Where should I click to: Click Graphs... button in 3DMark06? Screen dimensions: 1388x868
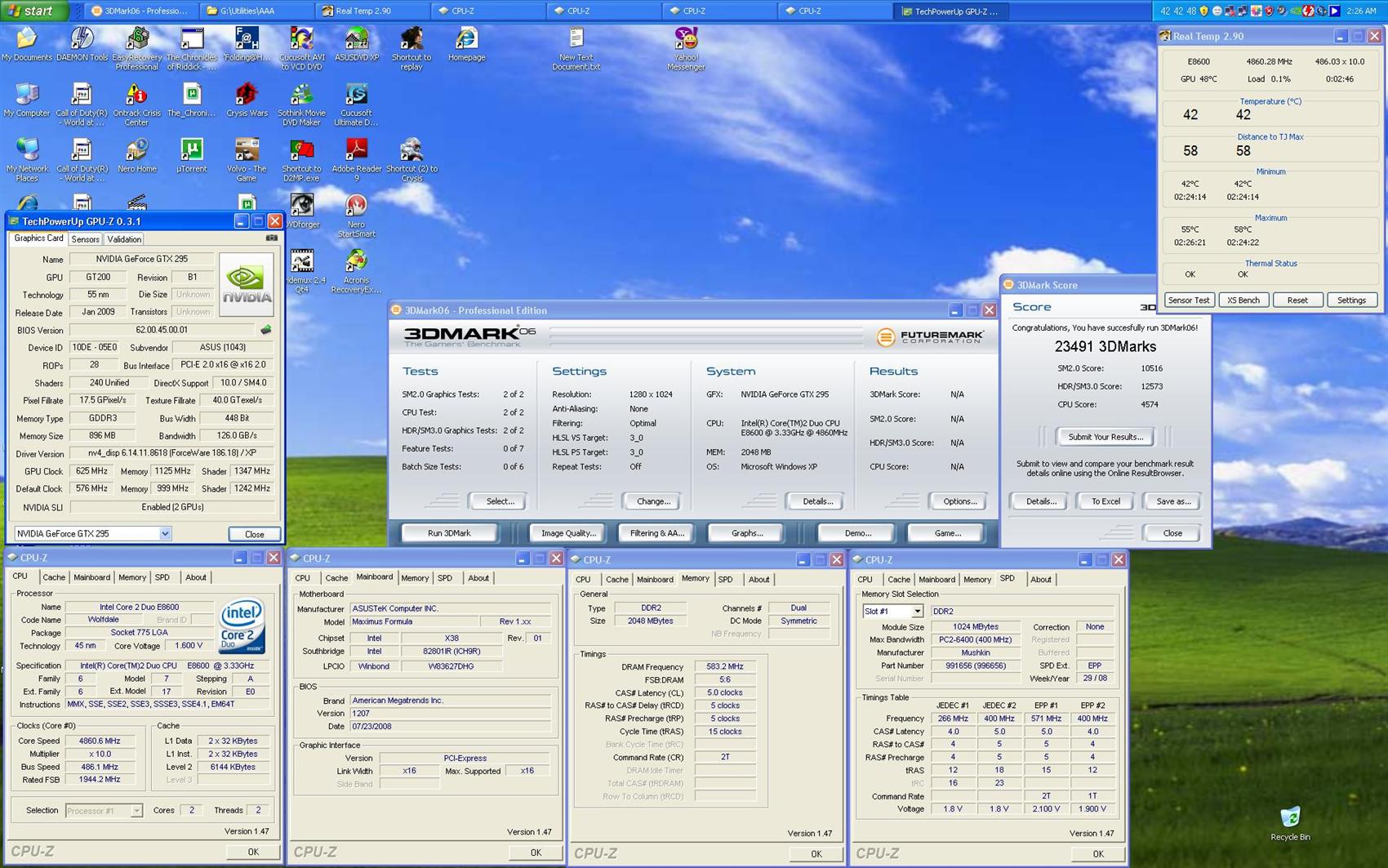click(x=747, y=533)
